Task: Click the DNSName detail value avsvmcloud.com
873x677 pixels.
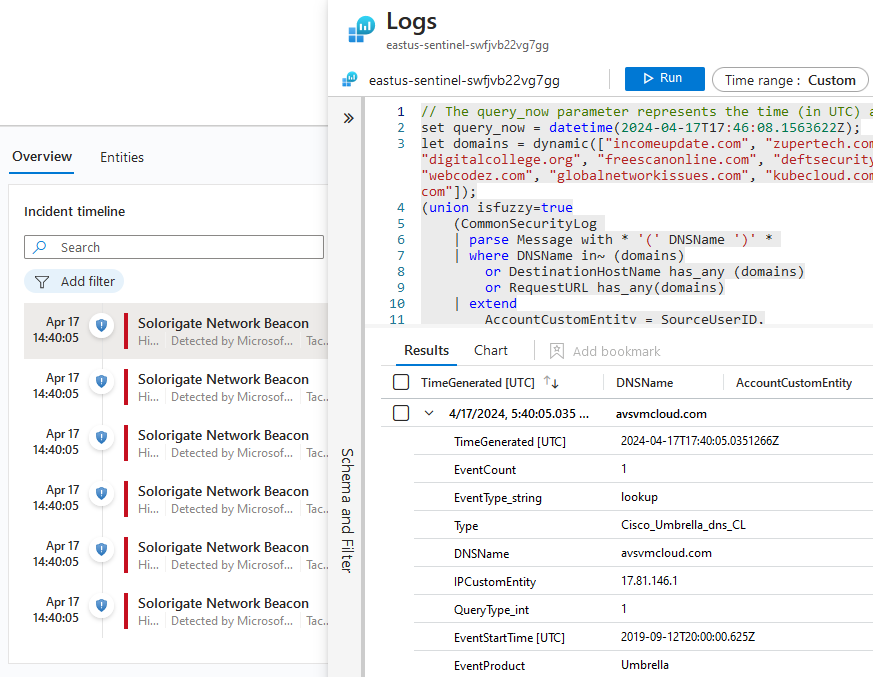Action: 666,553
